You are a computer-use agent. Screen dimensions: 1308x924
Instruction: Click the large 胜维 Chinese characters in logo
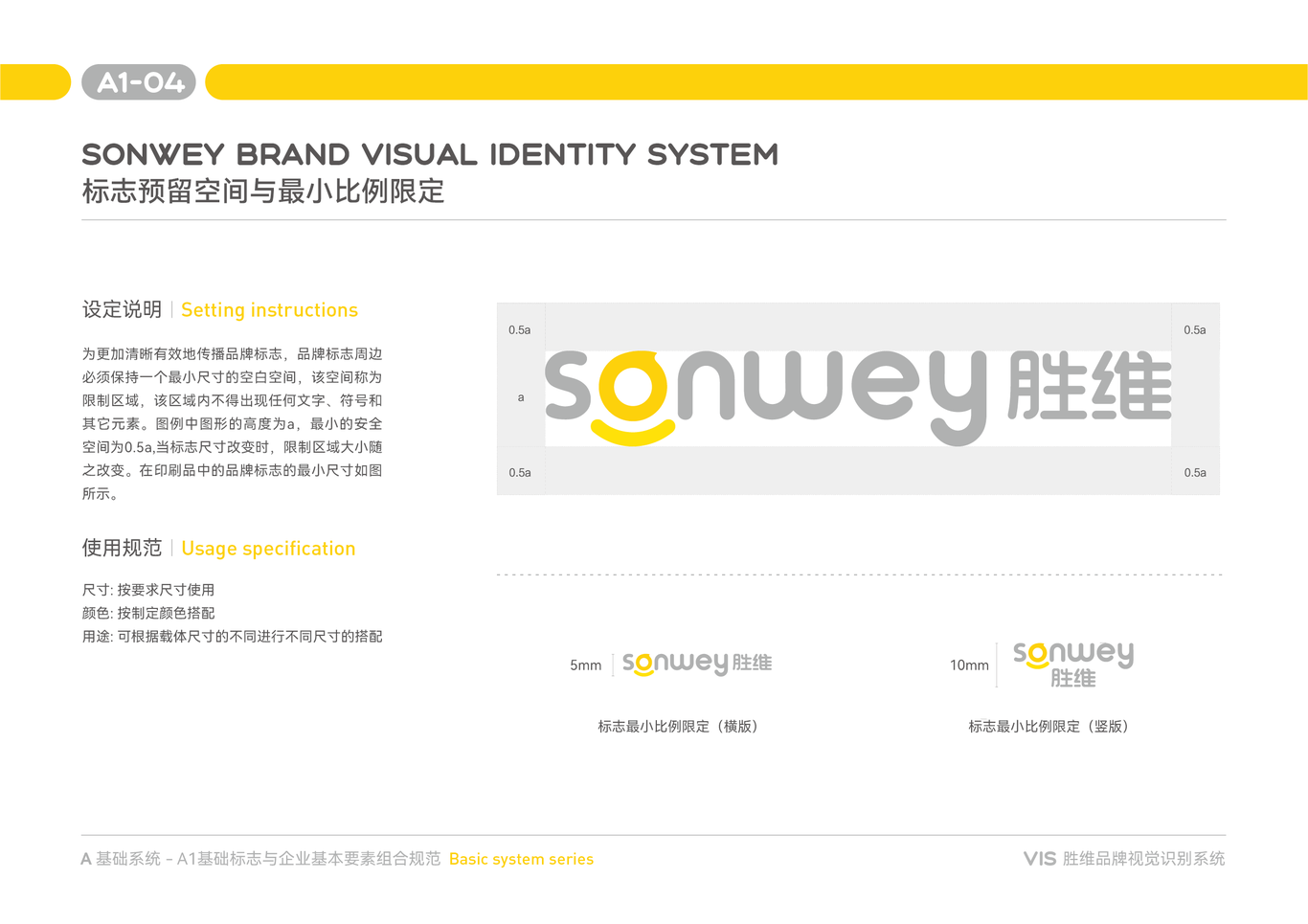(x=1090, y=386)
